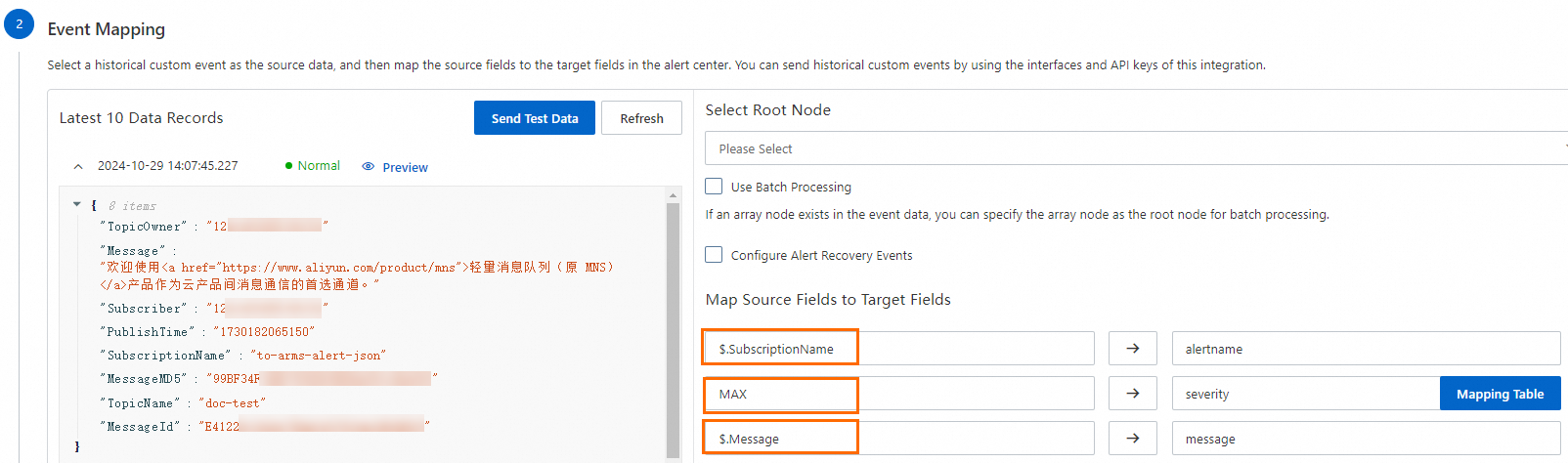
Task: Select the "doc-test" TopicName value
Action: coord(232,403)
